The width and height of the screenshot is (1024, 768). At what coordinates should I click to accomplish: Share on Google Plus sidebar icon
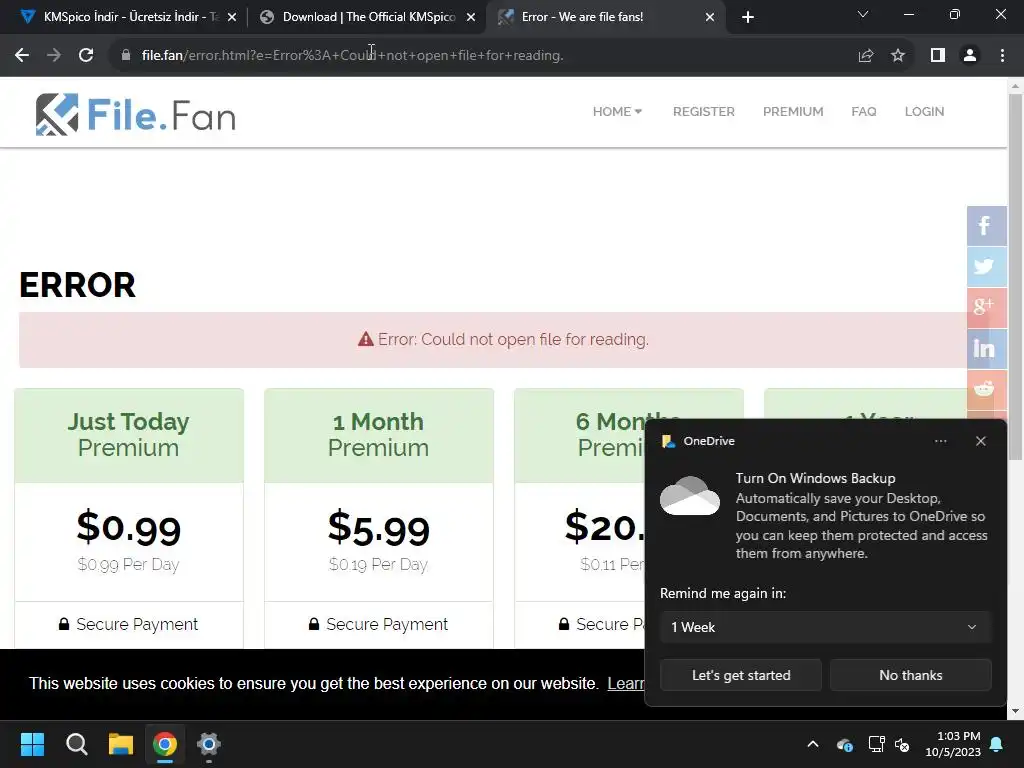[985, 307]
